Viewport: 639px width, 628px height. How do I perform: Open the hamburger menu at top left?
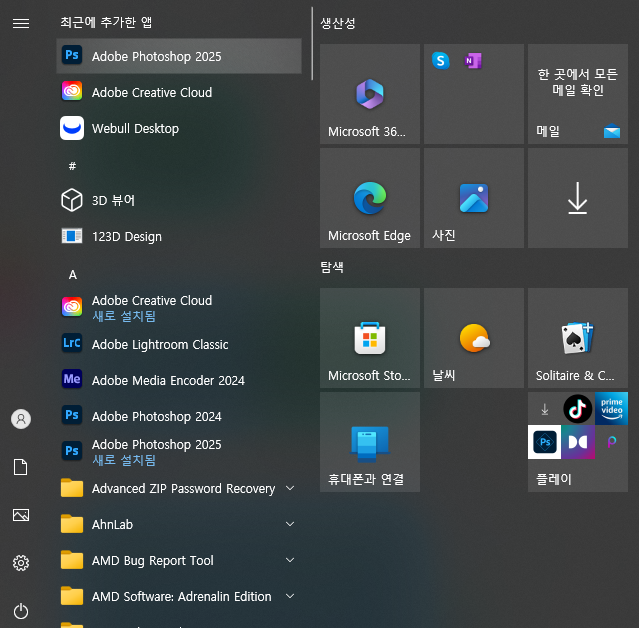point(21,24)
